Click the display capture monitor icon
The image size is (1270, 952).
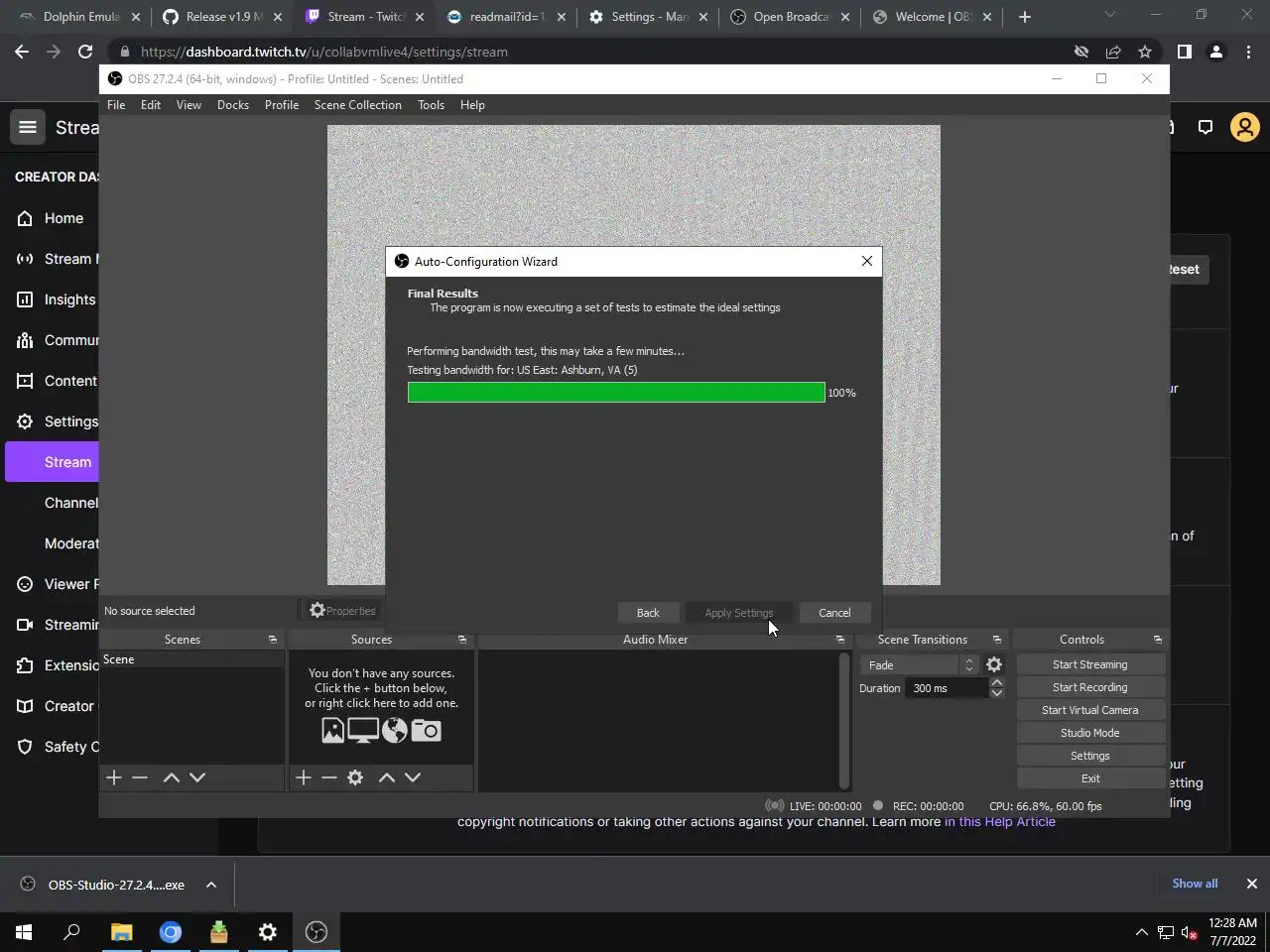pos(362,731)
